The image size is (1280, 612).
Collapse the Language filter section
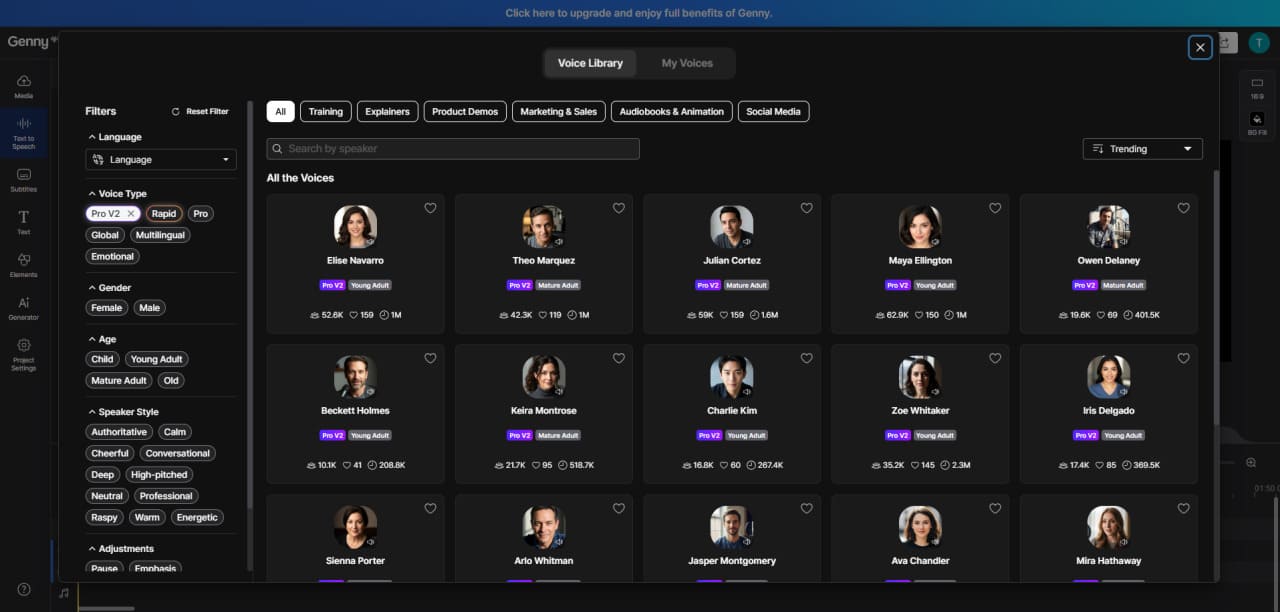(x=92, y=137)
